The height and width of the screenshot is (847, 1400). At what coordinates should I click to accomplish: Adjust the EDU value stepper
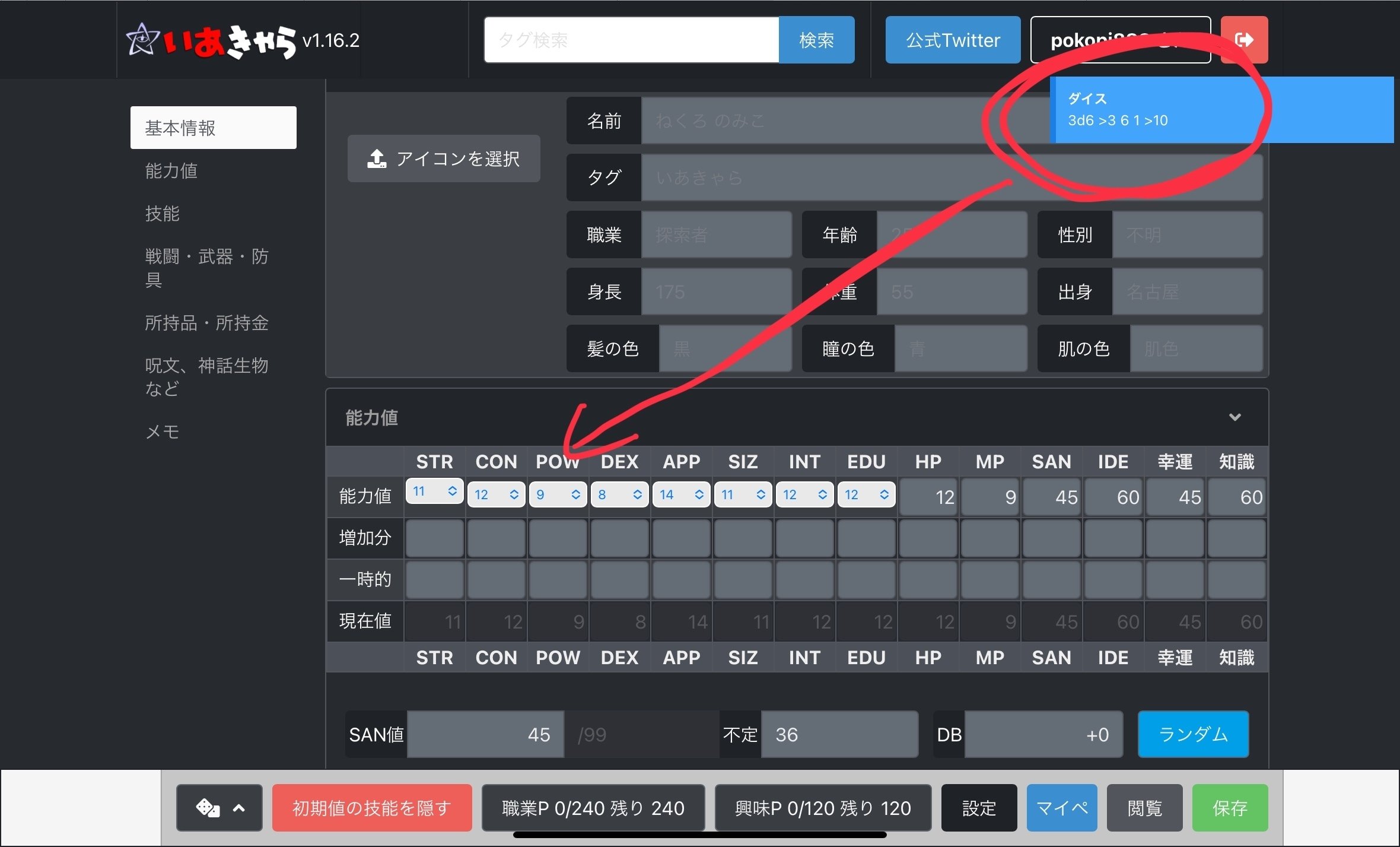(x=866, y=494)
